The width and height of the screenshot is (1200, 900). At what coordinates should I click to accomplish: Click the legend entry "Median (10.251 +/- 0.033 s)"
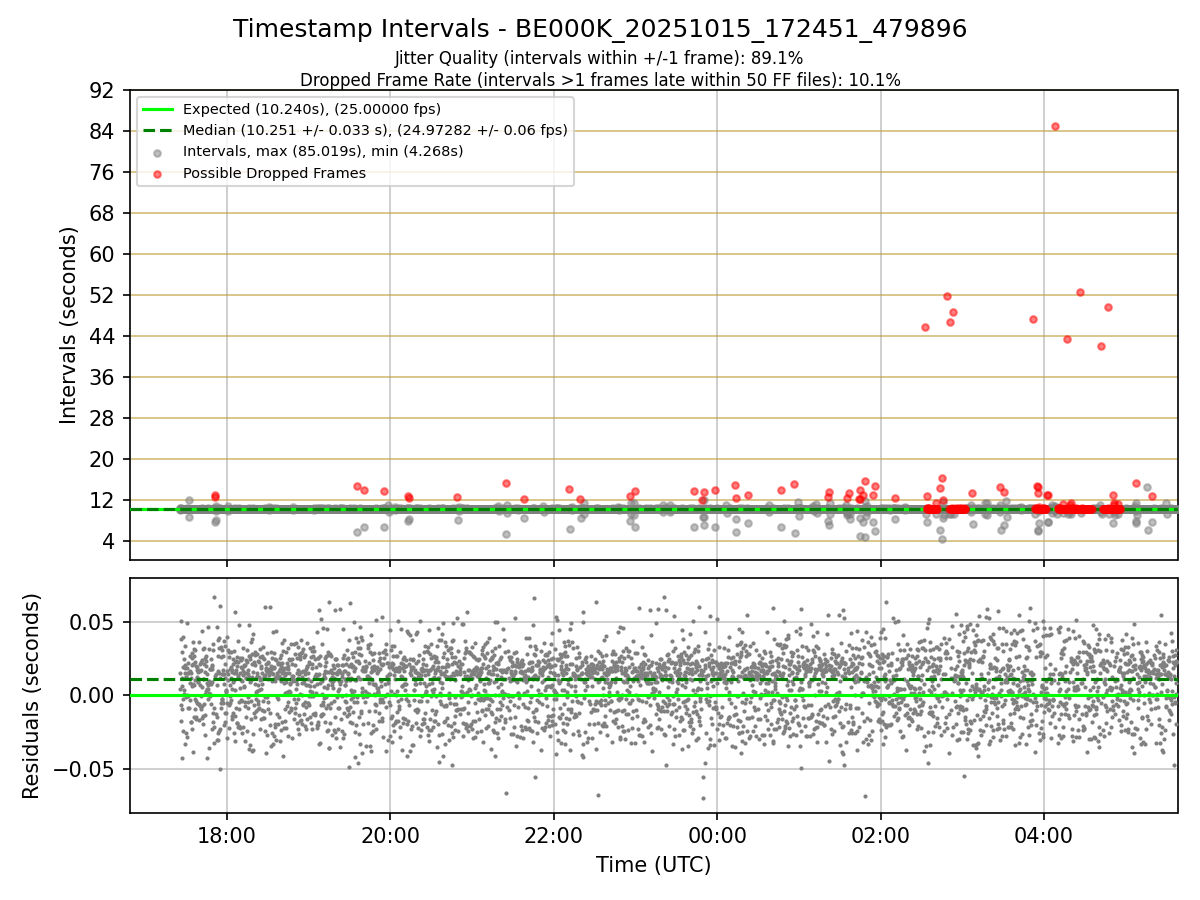375,130
